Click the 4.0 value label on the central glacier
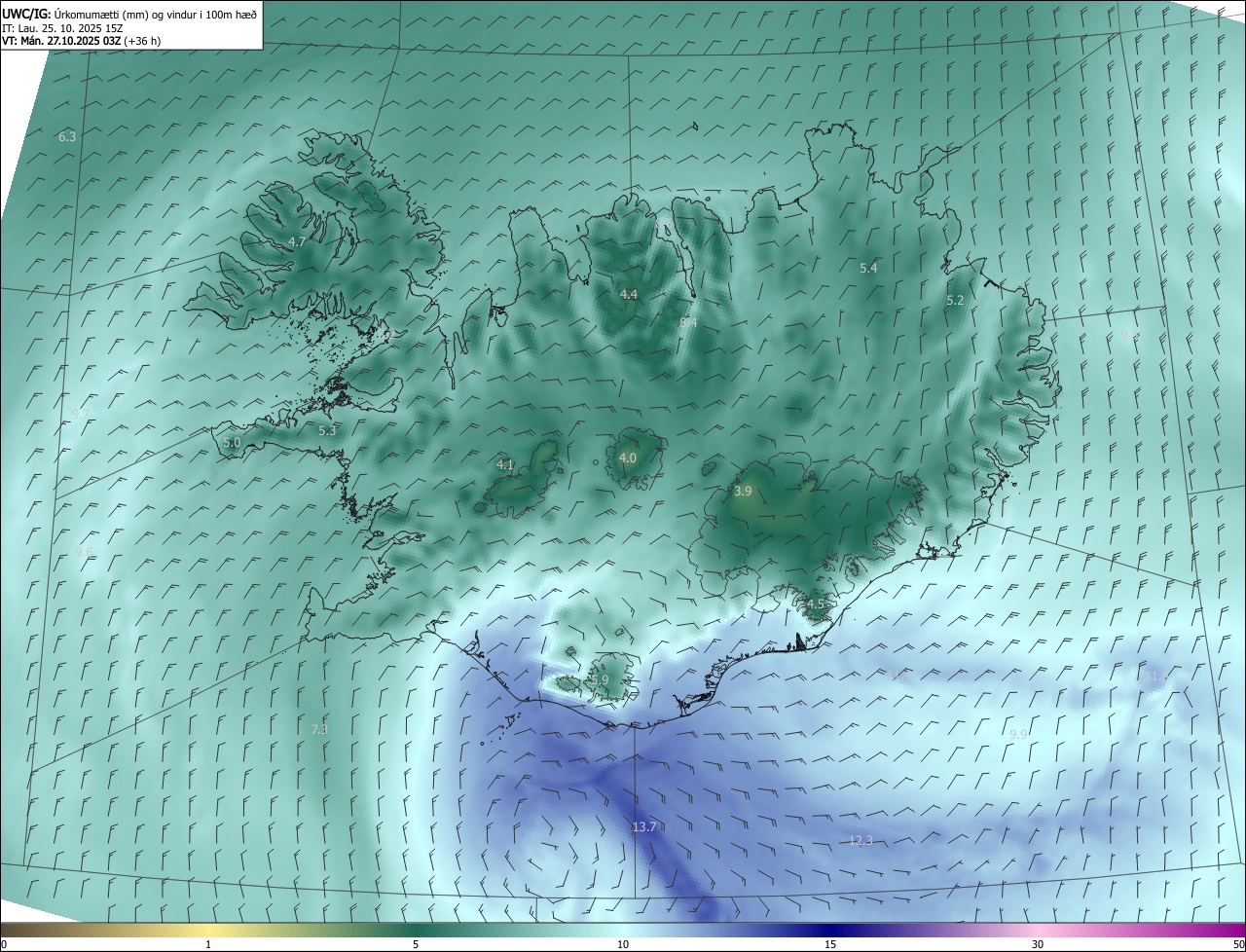The height and width of the screenshot is (952, 1246). coord(628,458)
